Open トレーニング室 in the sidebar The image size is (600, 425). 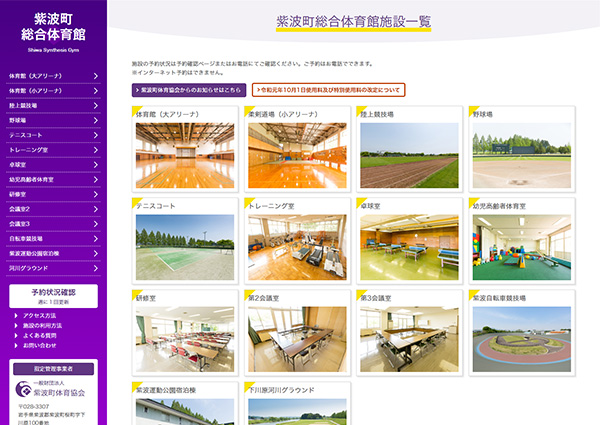coord(53,150)
